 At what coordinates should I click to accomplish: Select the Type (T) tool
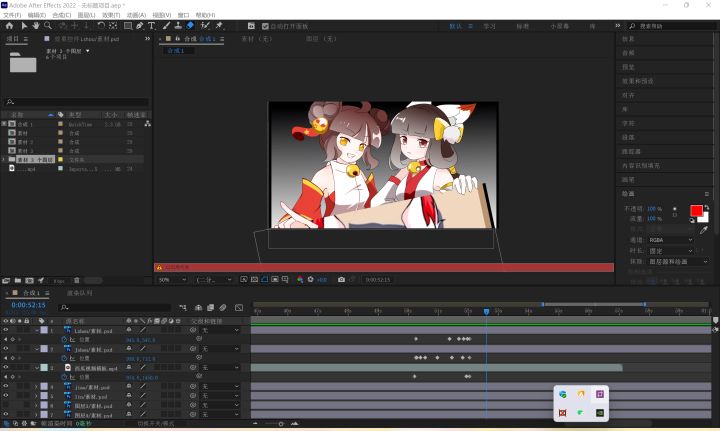(151, 26)
